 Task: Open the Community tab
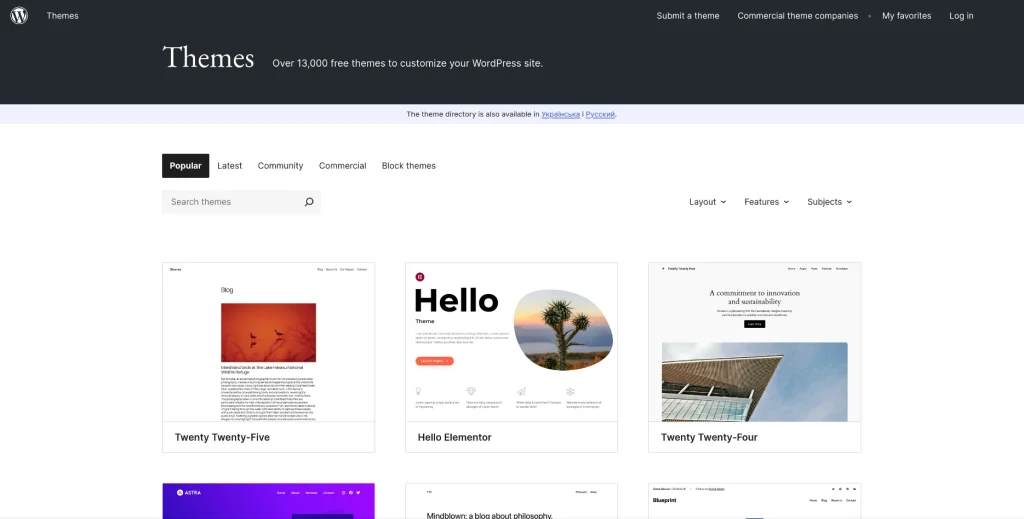tap(280, 166)
